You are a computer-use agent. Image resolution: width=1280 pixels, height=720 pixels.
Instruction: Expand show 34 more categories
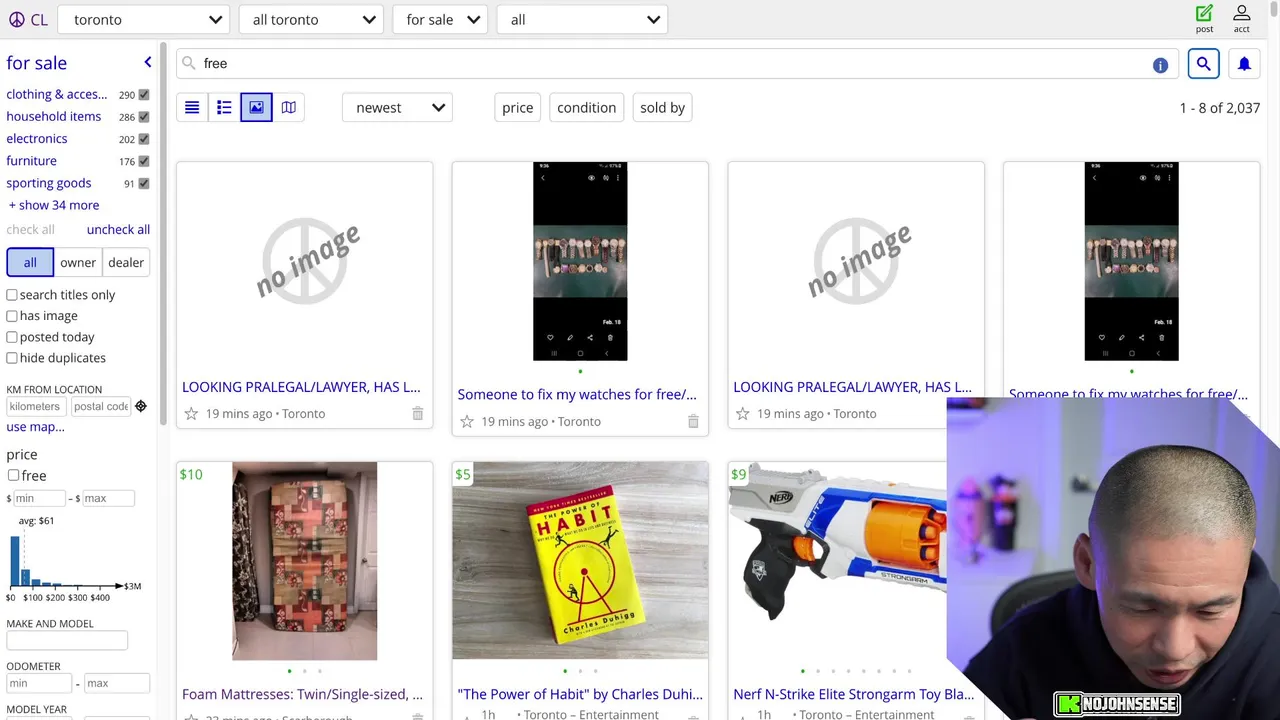(x=54, y=205)
